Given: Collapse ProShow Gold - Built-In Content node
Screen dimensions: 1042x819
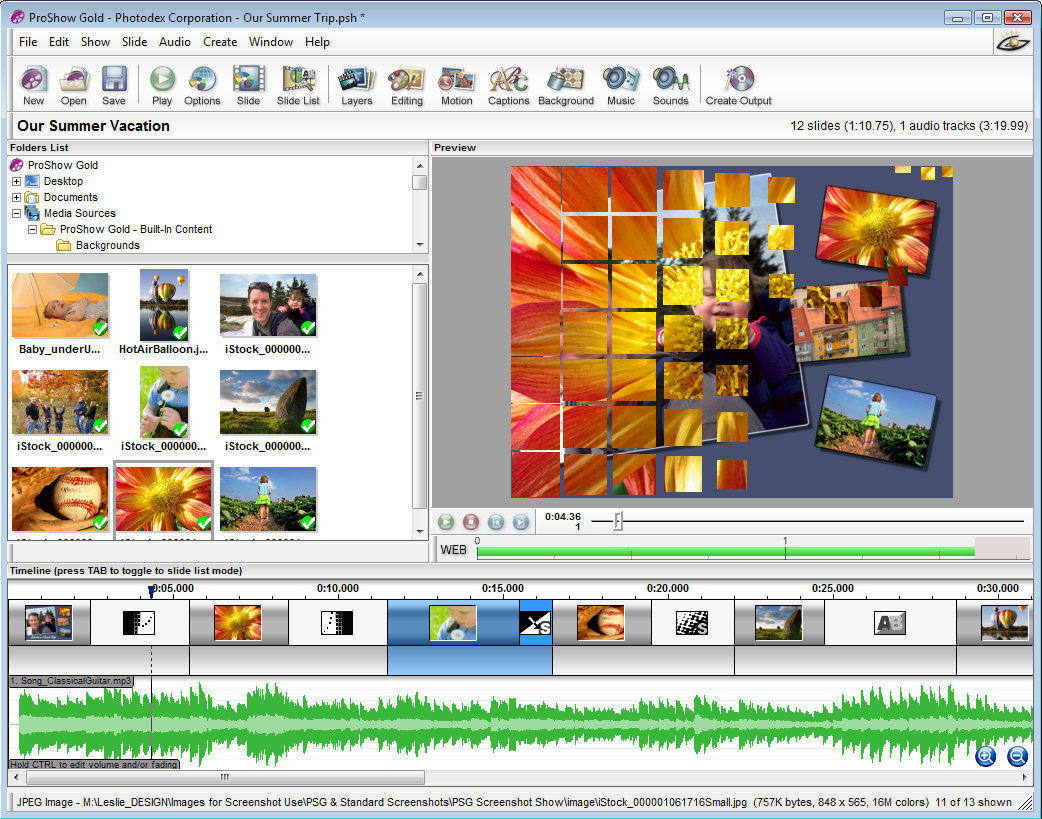Looking at the screenshot, I should 32,229.
